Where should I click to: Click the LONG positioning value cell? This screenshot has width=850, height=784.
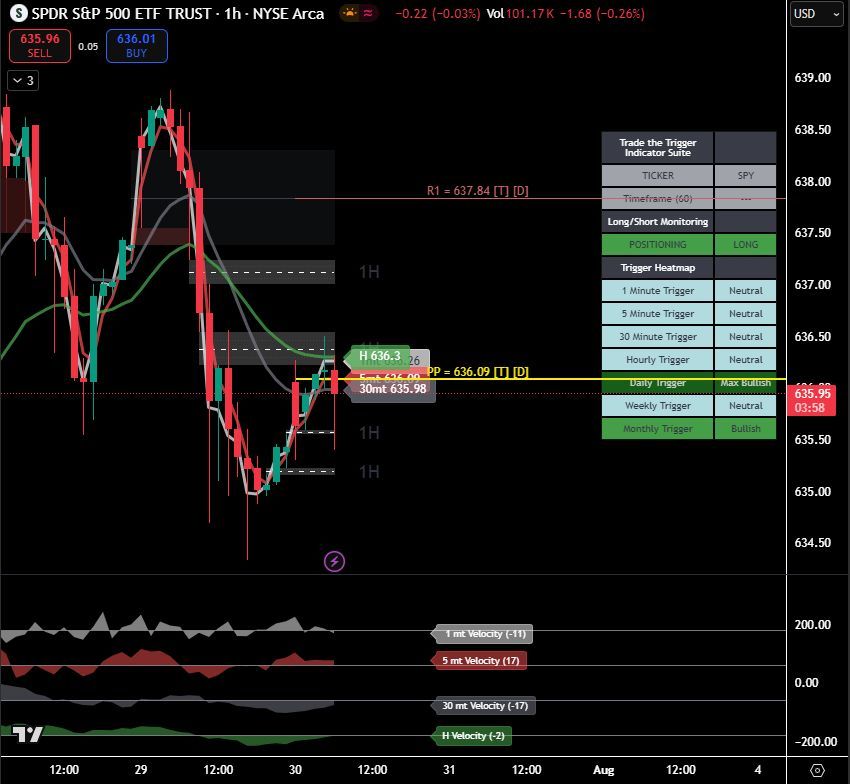[745, 245]
